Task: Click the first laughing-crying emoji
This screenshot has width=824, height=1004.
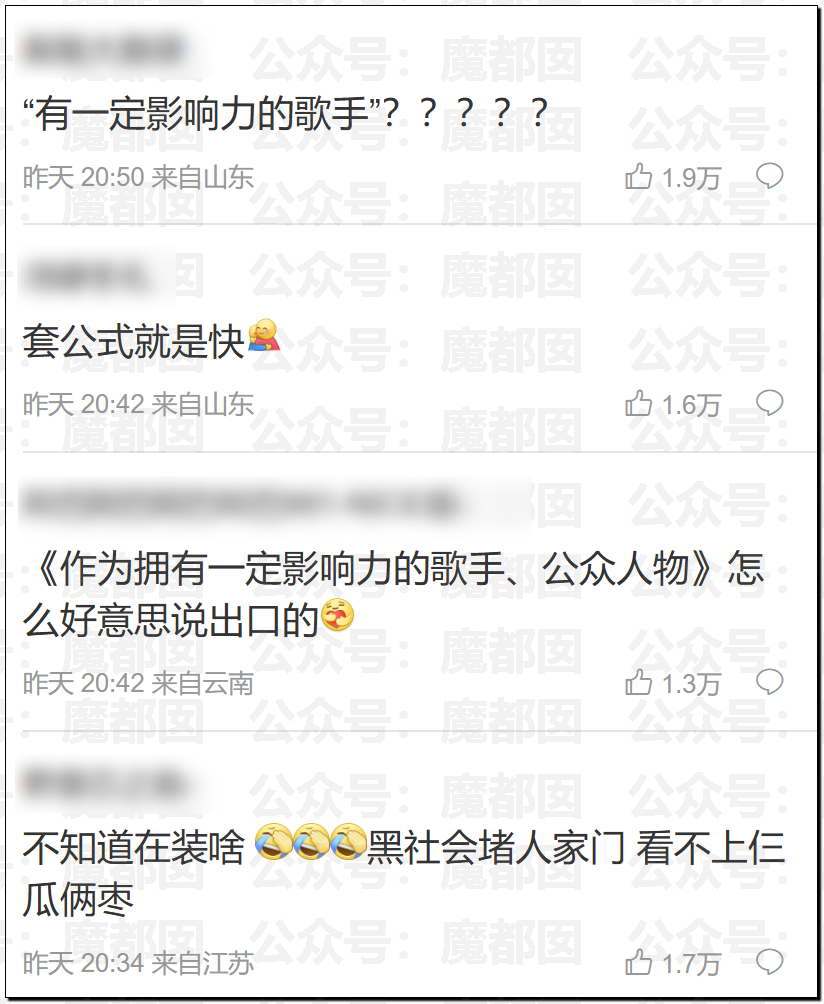Action: point(273,841)
